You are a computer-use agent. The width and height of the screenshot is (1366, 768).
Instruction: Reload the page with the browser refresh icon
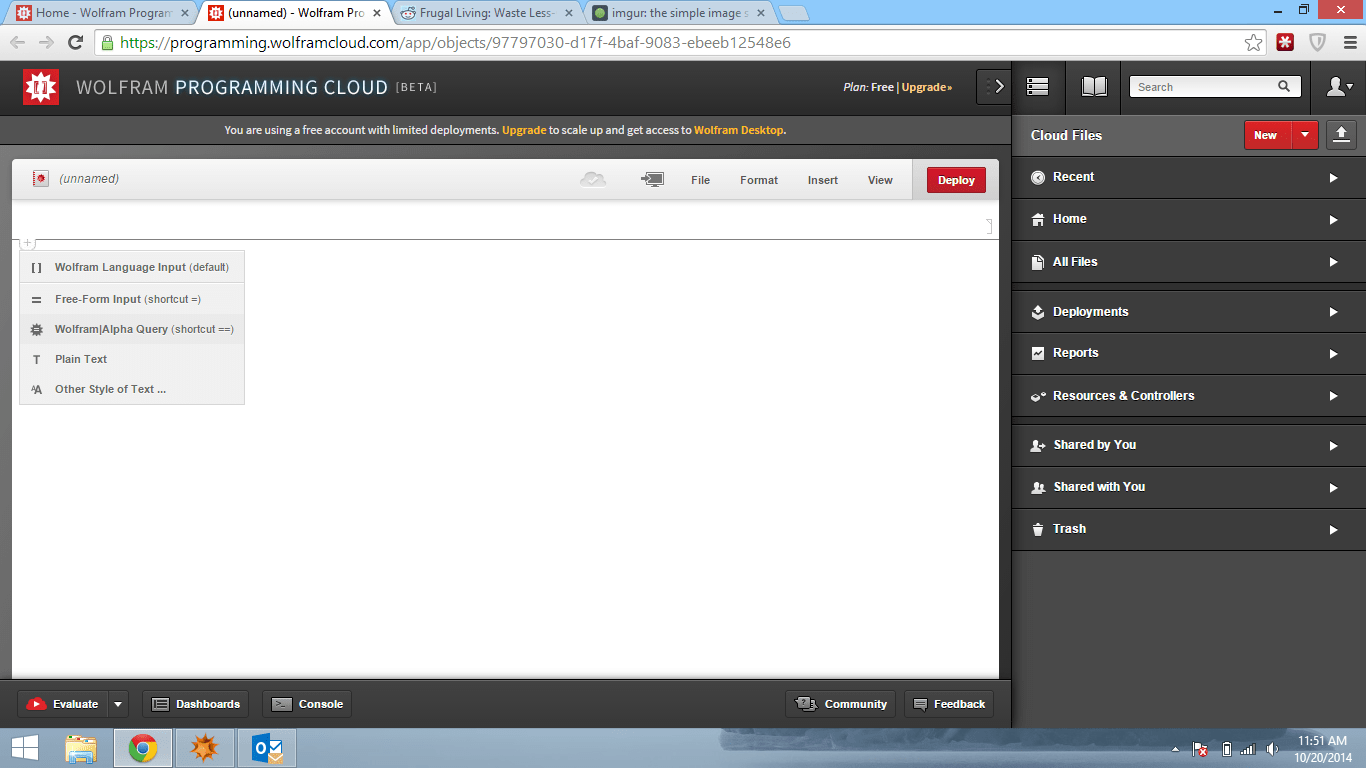click(75, 42)
